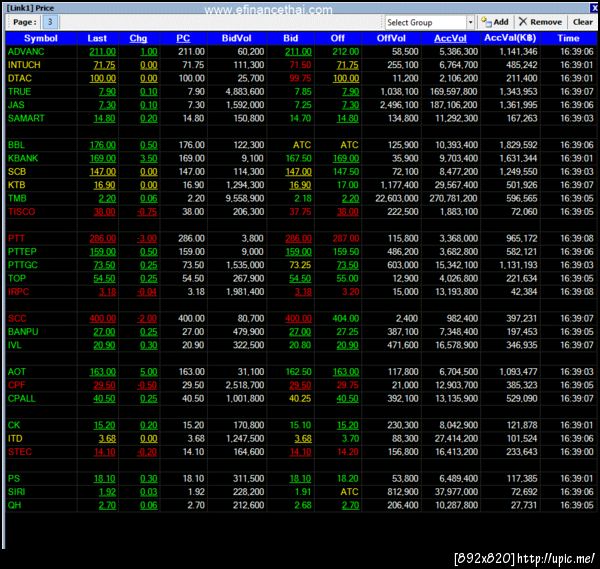This screenshot has width=600, height=569.
Task: Click TMB AccVol 270,781,200
Action: click(453, 199)
